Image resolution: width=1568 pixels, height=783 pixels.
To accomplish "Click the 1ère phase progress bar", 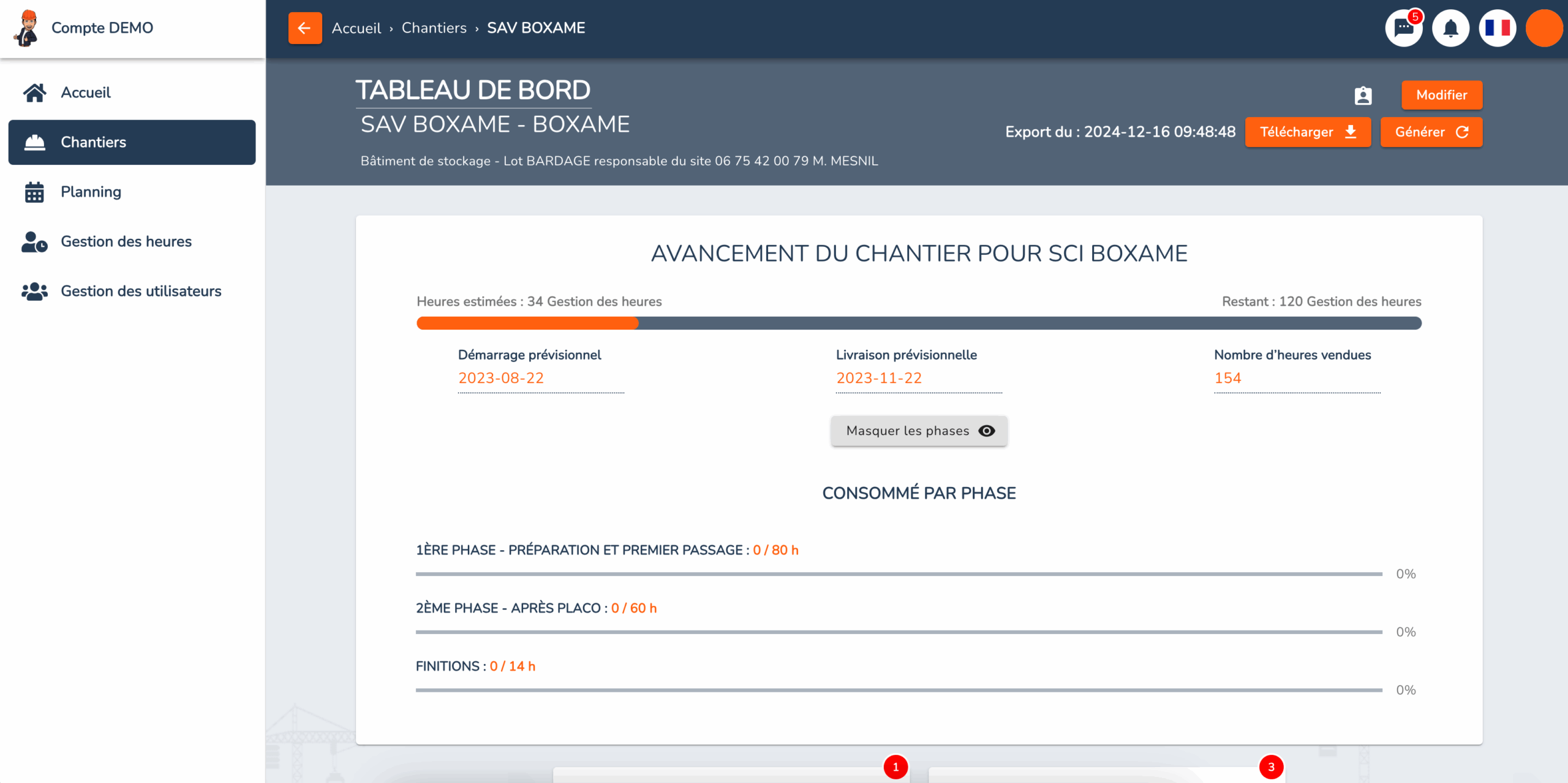I will 899,574.
